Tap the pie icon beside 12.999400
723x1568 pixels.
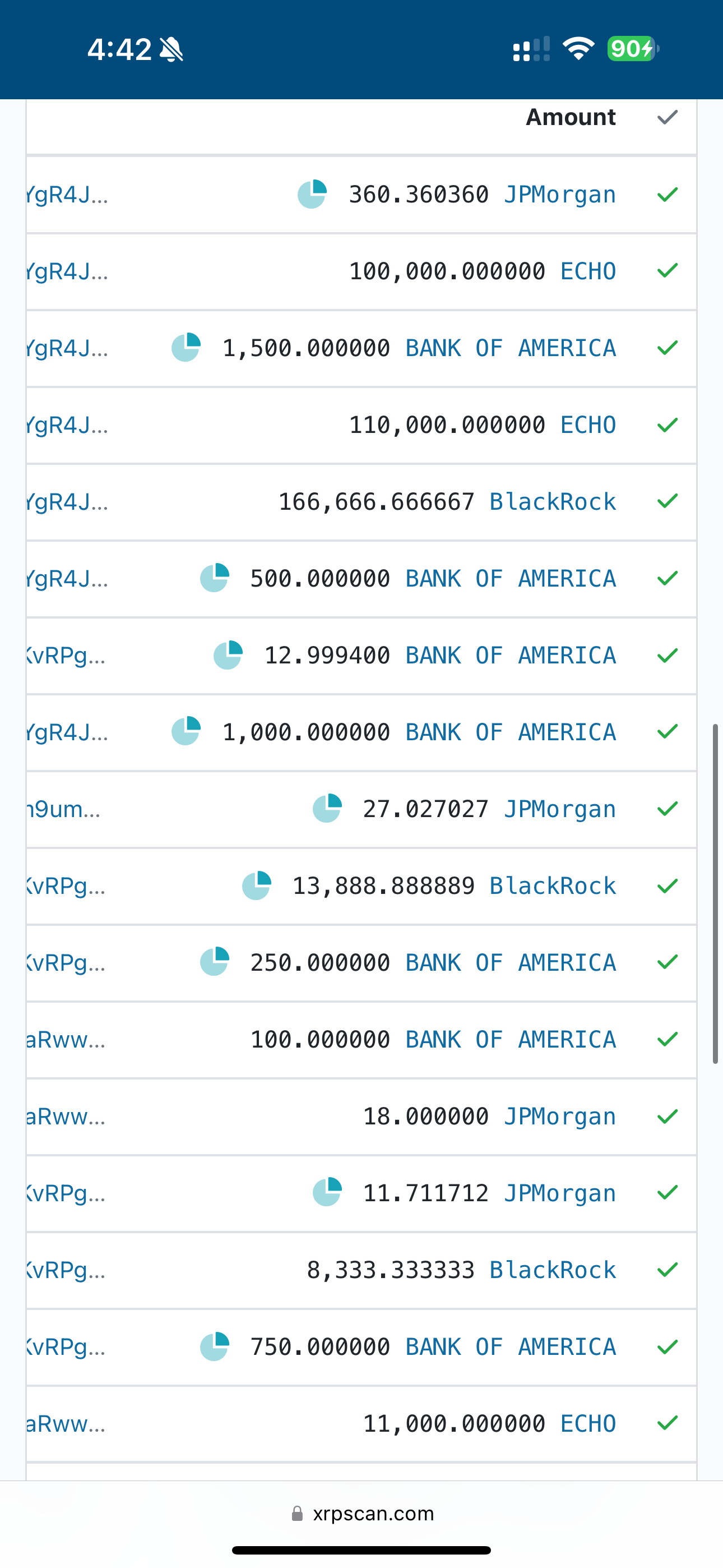(228, 655)
